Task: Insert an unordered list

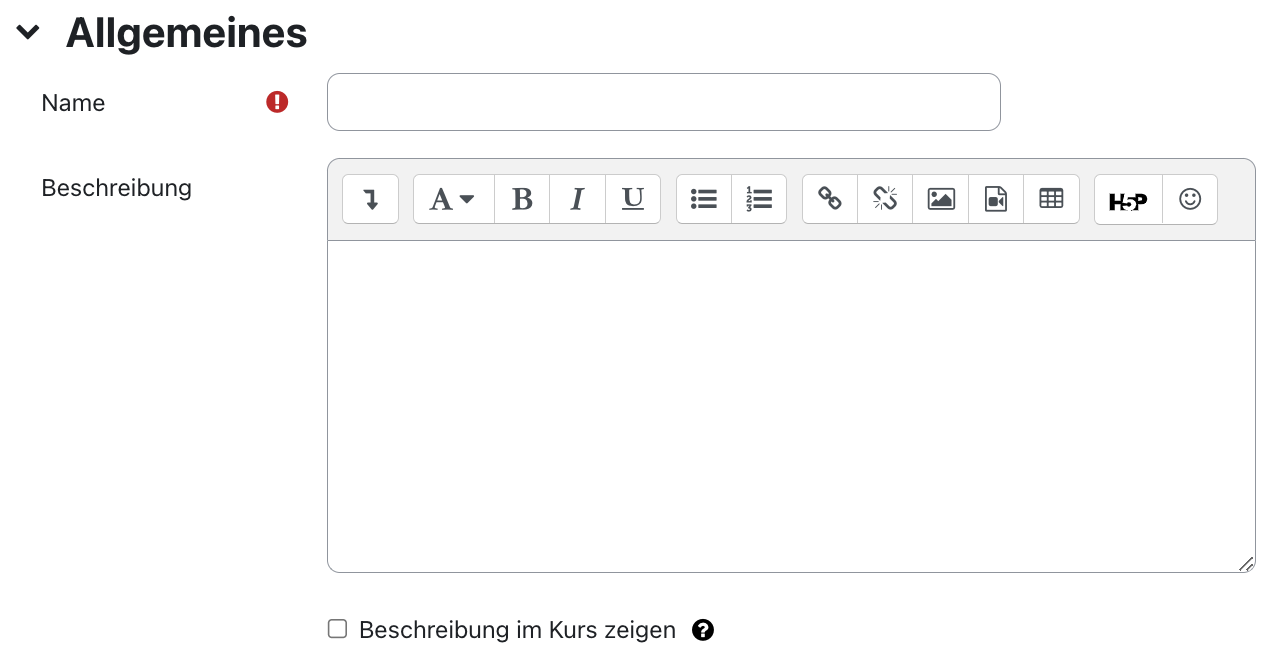Action: [x=703, y=199]
